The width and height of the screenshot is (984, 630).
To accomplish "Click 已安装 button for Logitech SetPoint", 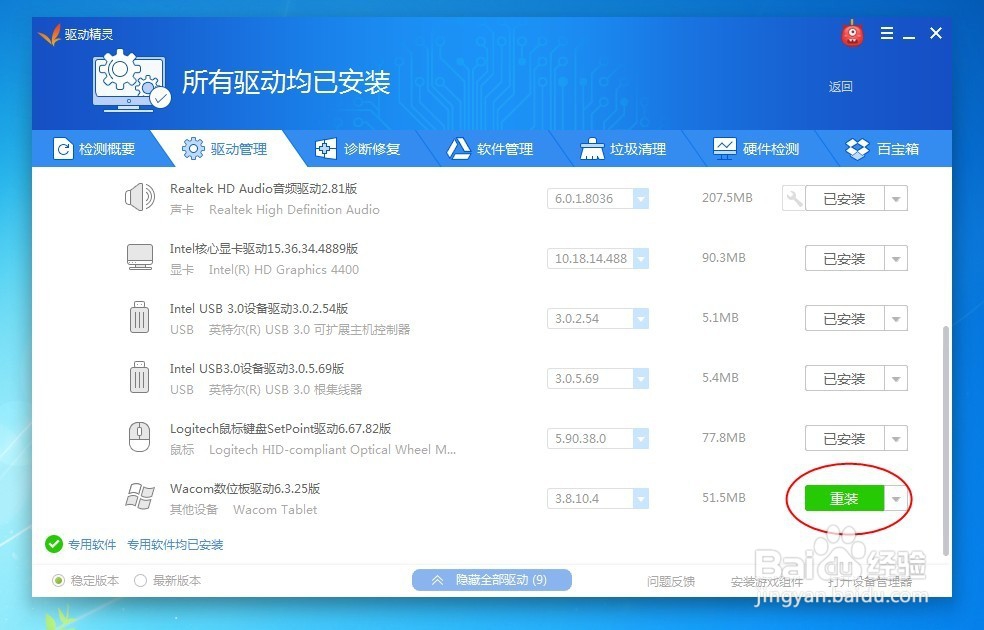I will pos(845,439).
